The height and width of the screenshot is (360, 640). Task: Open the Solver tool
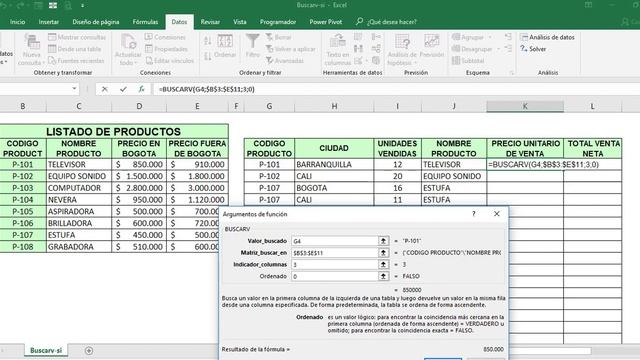tap(533, 49)
